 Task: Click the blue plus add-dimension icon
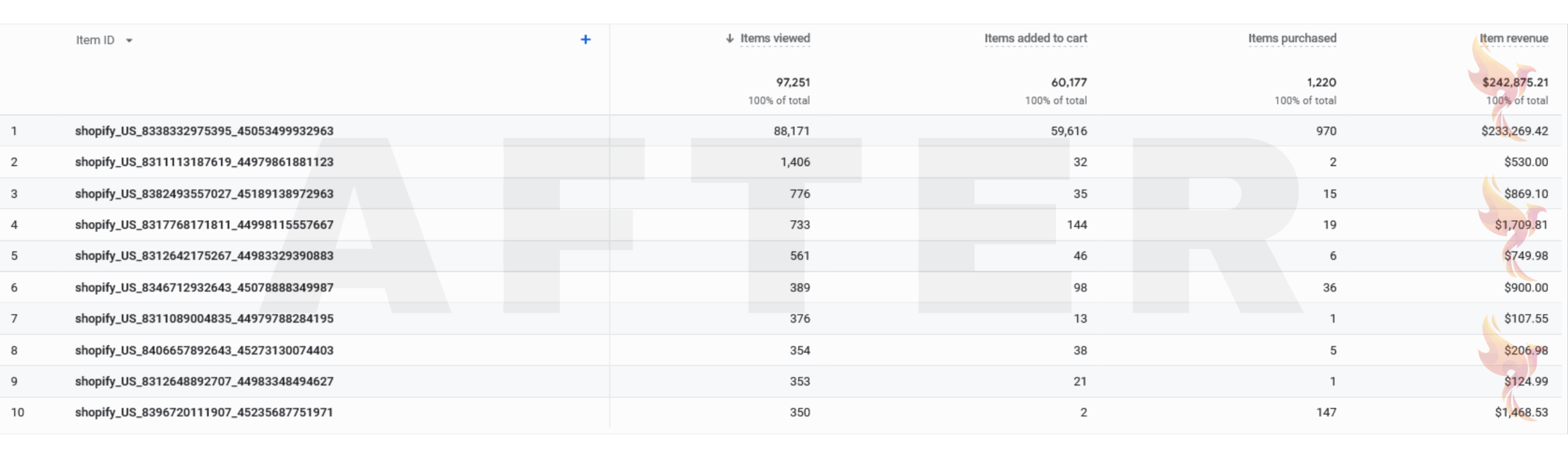pyautogui.click(x=586, y=40)
